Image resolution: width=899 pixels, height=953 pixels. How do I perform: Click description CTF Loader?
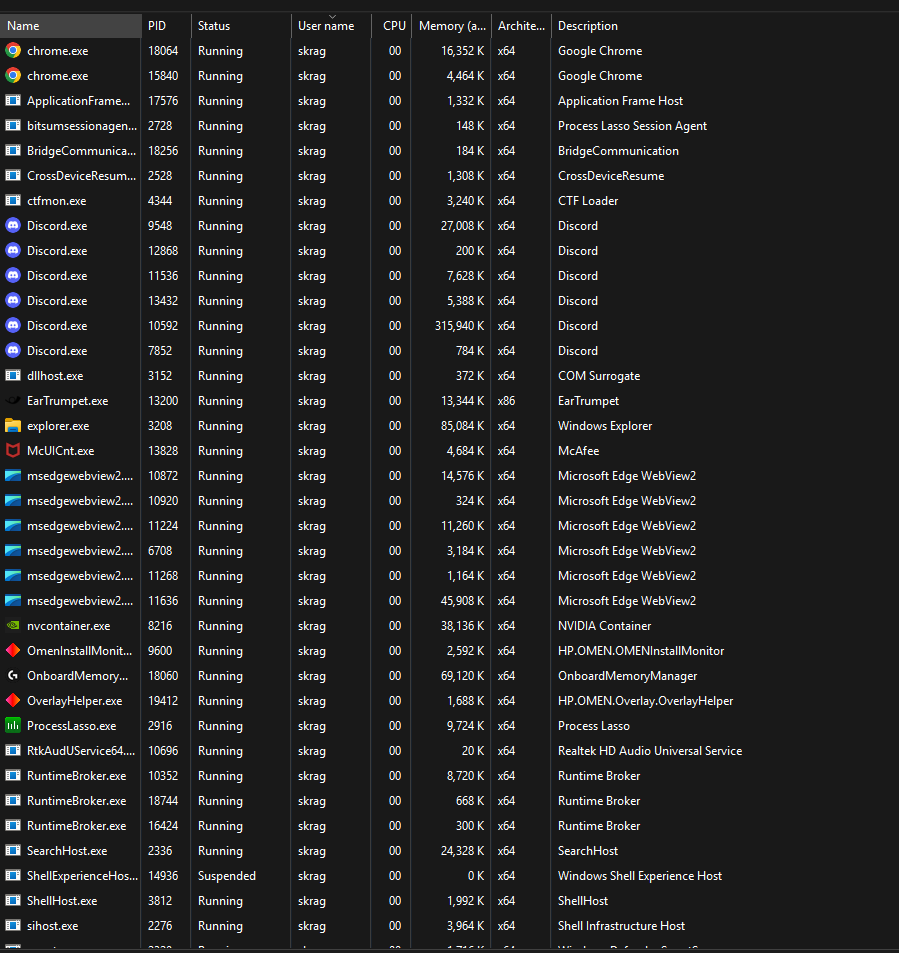coord(588,201)
